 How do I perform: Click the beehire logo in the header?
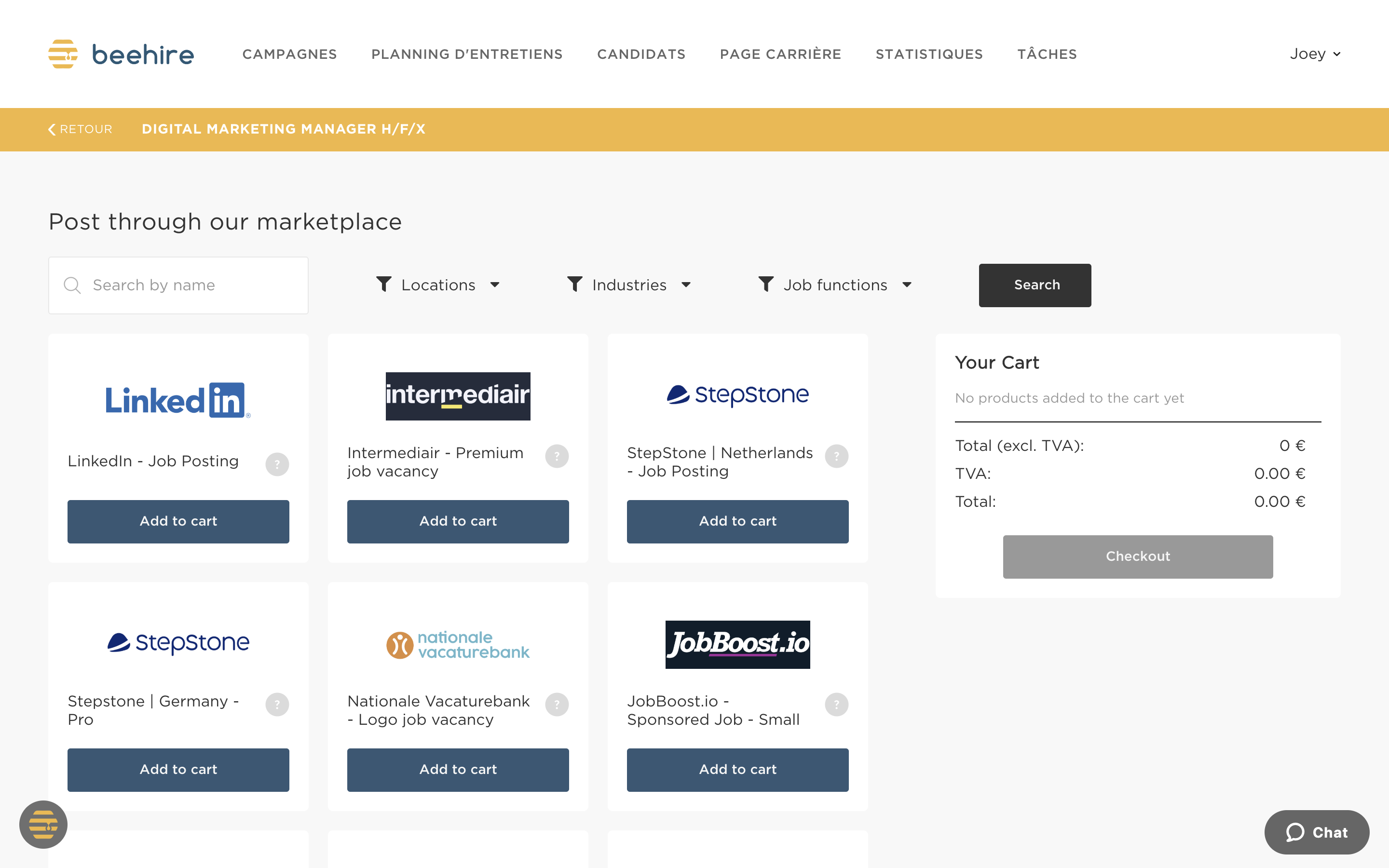pyautogui.click(x=121, y=54)
